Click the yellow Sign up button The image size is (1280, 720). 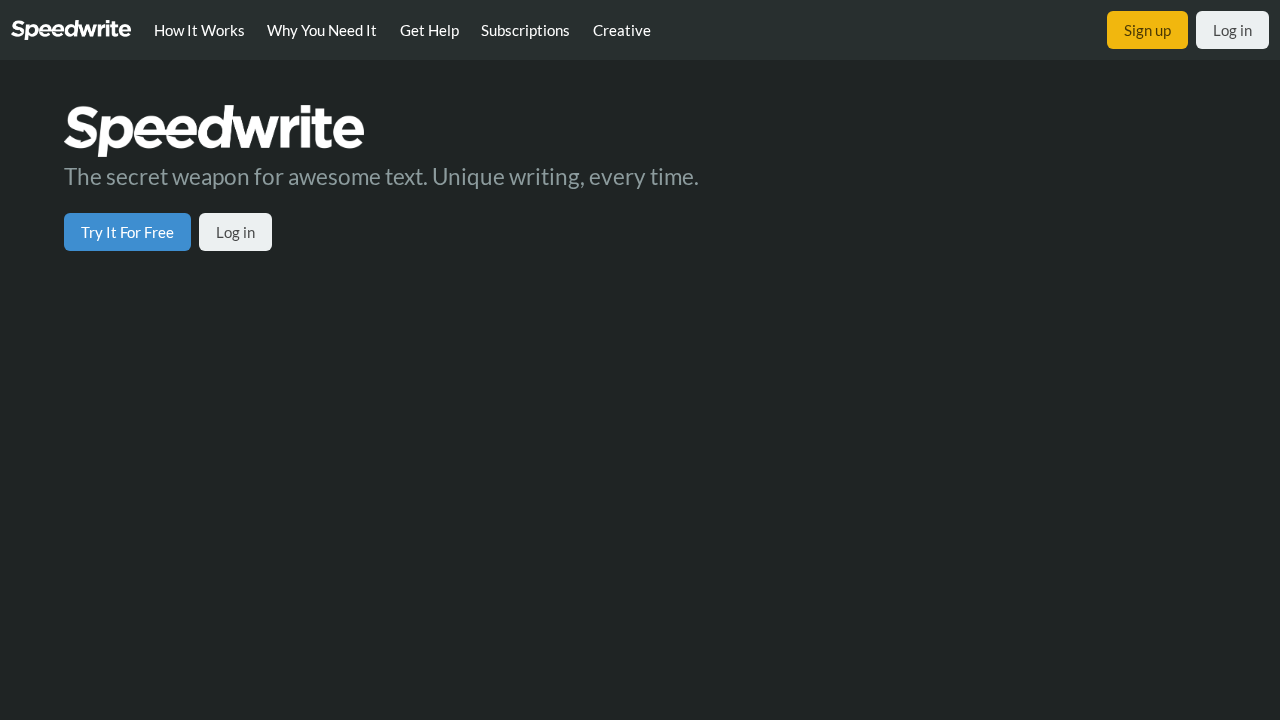point(1147,29)
